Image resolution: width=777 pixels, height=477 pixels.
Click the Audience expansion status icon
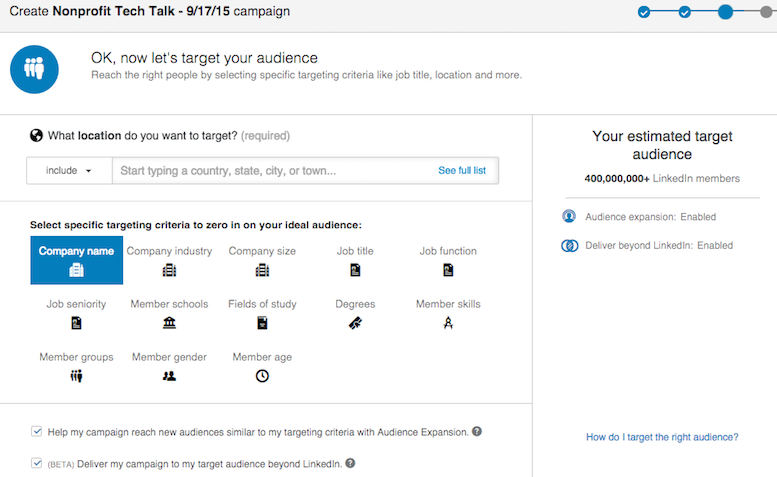569,216
